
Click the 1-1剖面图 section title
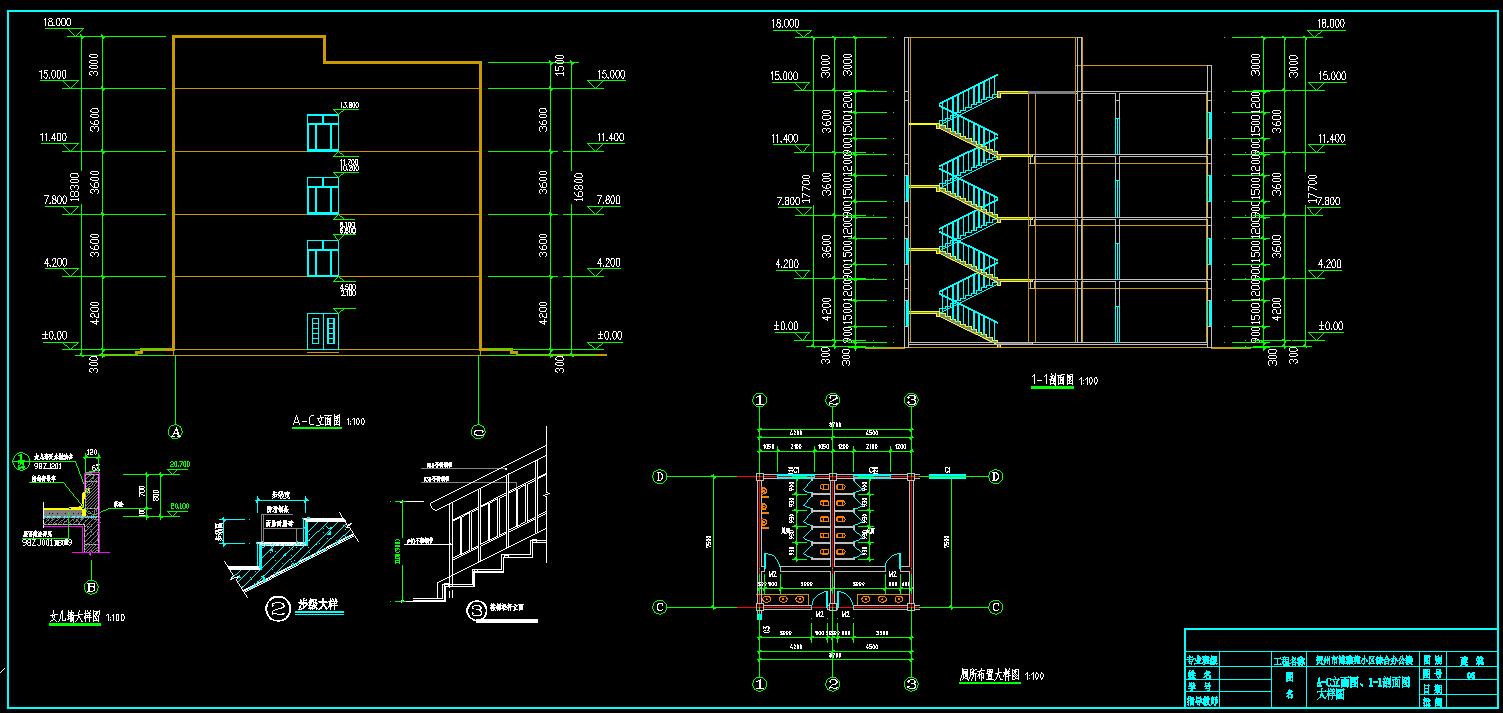[x=1051, y=381]
